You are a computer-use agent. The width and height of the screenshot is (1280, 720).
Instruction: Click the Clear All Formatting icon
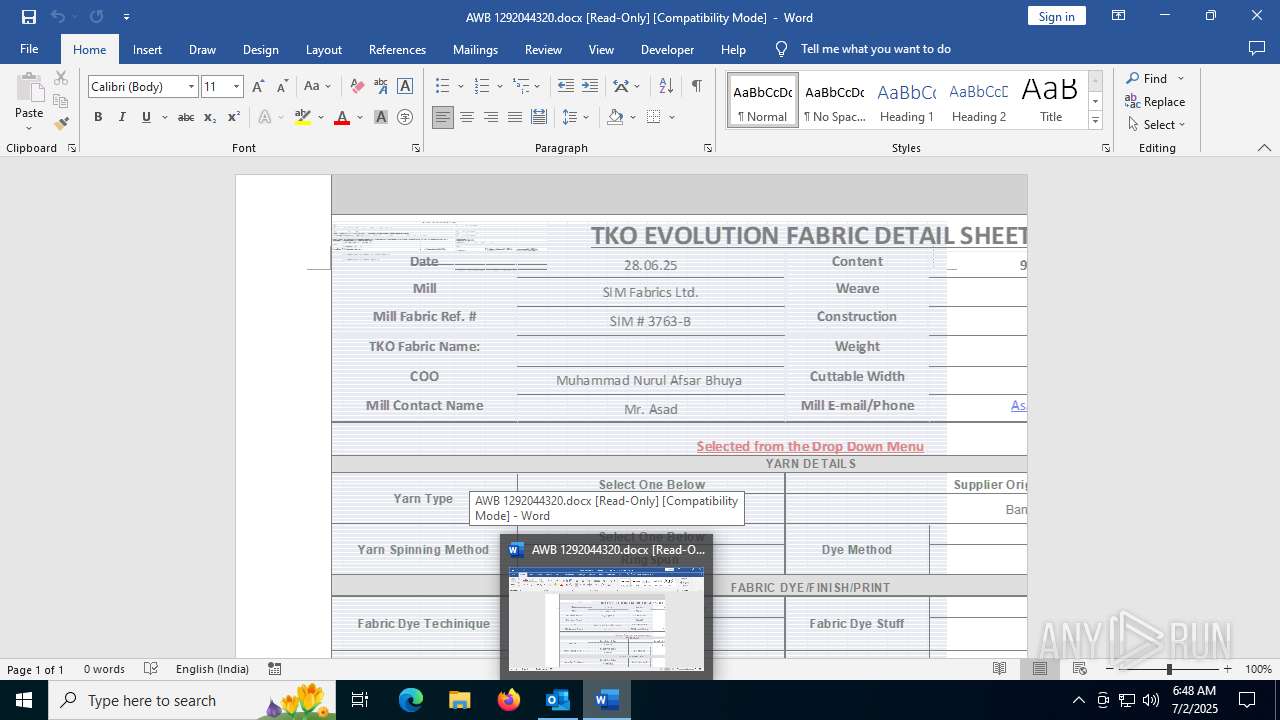[x=357, y=86]
